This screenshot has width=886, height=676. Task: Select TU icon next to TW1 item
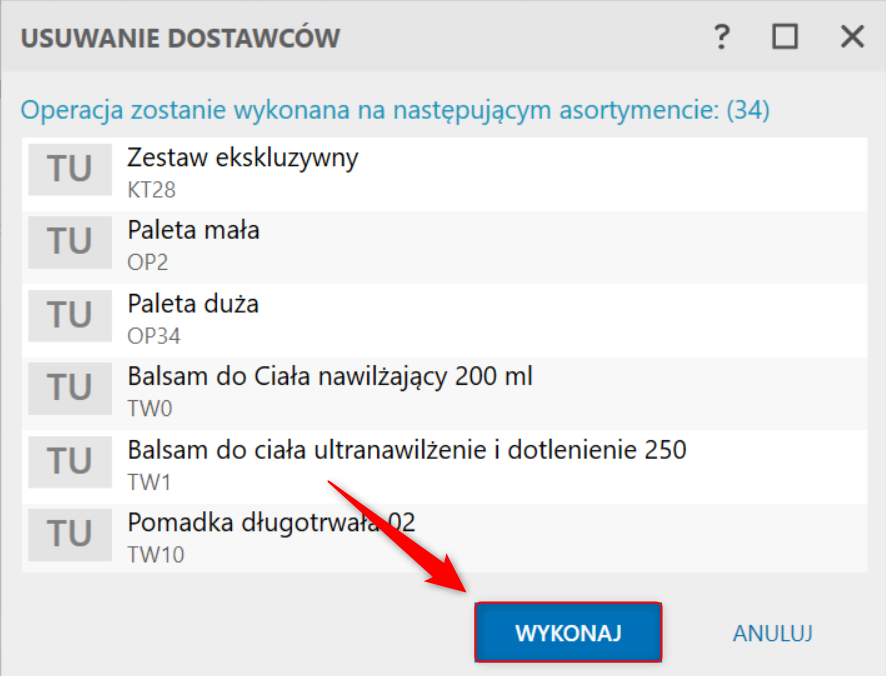tap(70, 461)
